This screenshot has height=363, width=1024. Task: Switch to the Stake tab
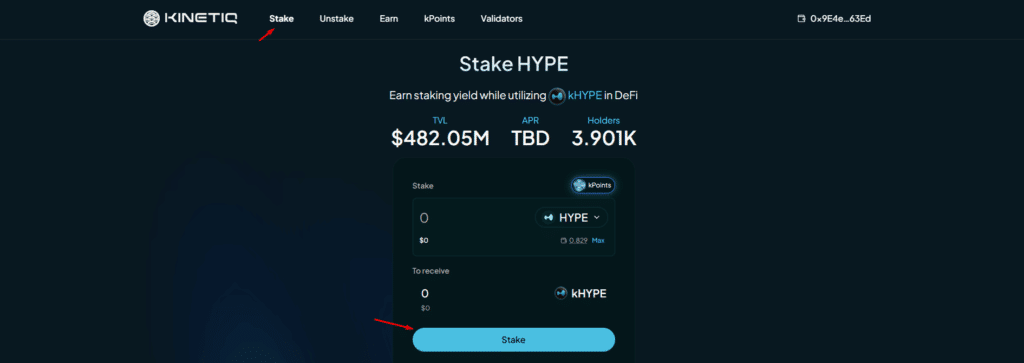pos(281,19)
